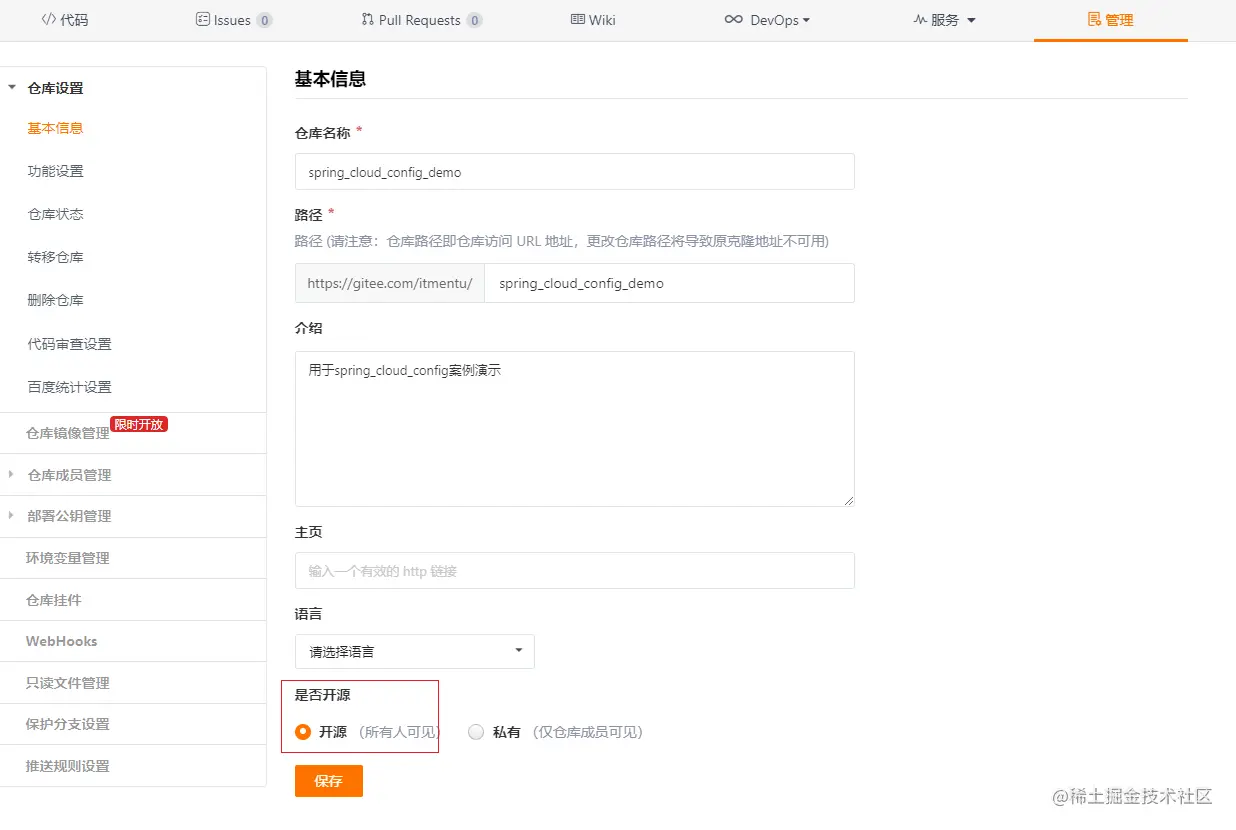1236x830 pixels.
Task: Open the 代码 tab
Action: [x=65, y=20]
